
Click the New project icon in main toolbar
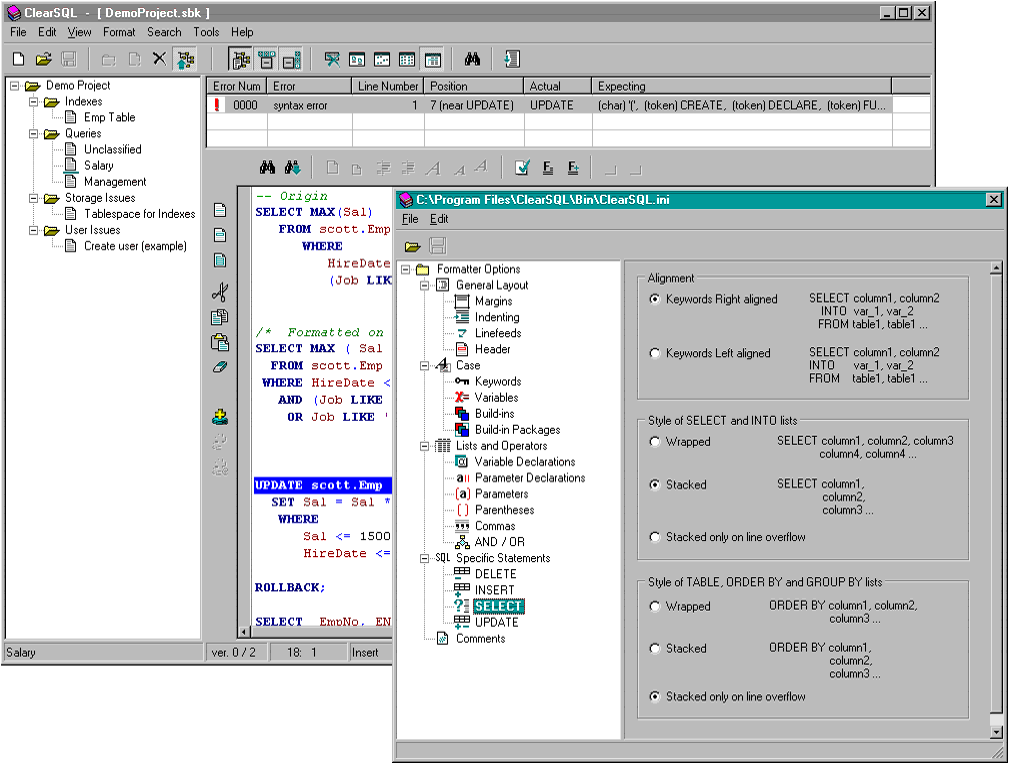point(19,59)
